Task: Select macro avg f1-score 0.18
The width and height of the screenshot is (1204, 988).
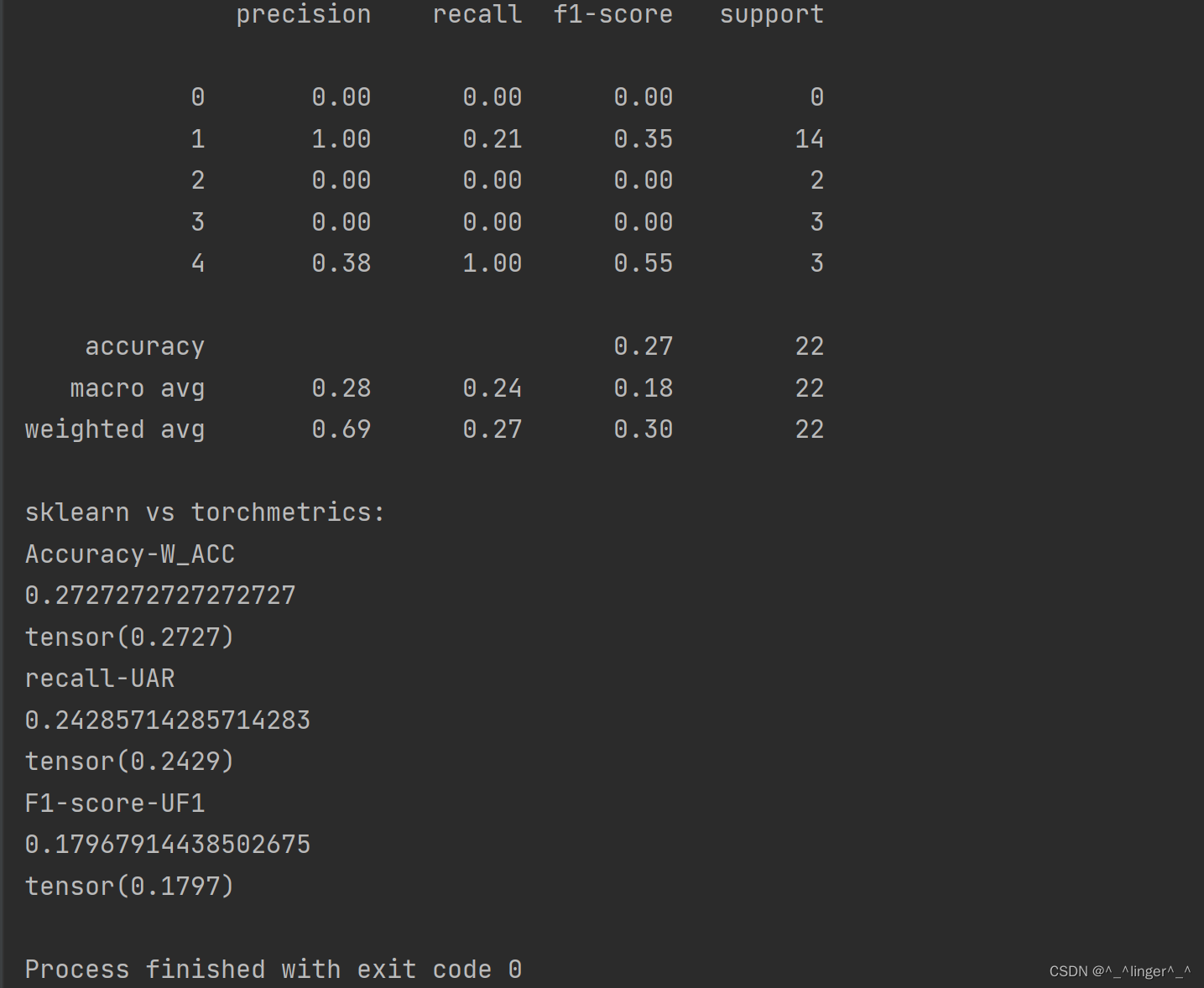Action: (x=644, y=388)
